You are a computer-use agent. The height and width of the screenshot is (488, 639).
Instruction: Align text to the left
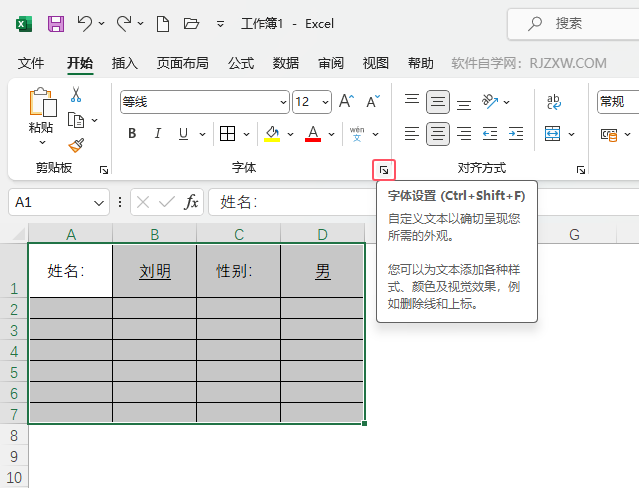pyautogui.click(x=412, y=134)
